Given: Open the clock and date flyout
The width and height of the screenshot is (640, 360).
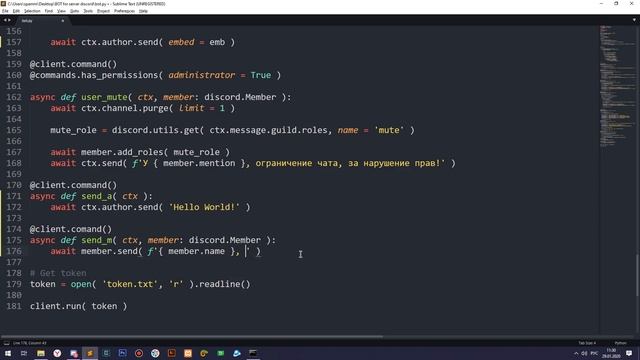Looking at the screenshot, I should pyautogui.click(x=611, y=353).
